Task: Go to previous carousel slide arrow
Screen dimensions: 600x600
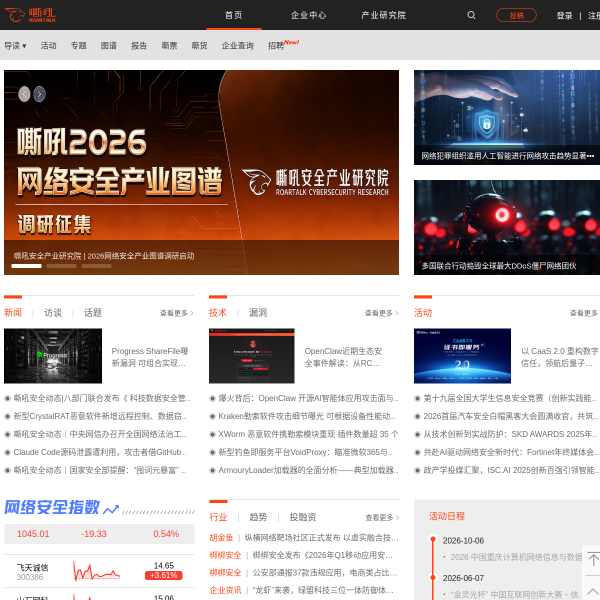Action: (24, 94)
